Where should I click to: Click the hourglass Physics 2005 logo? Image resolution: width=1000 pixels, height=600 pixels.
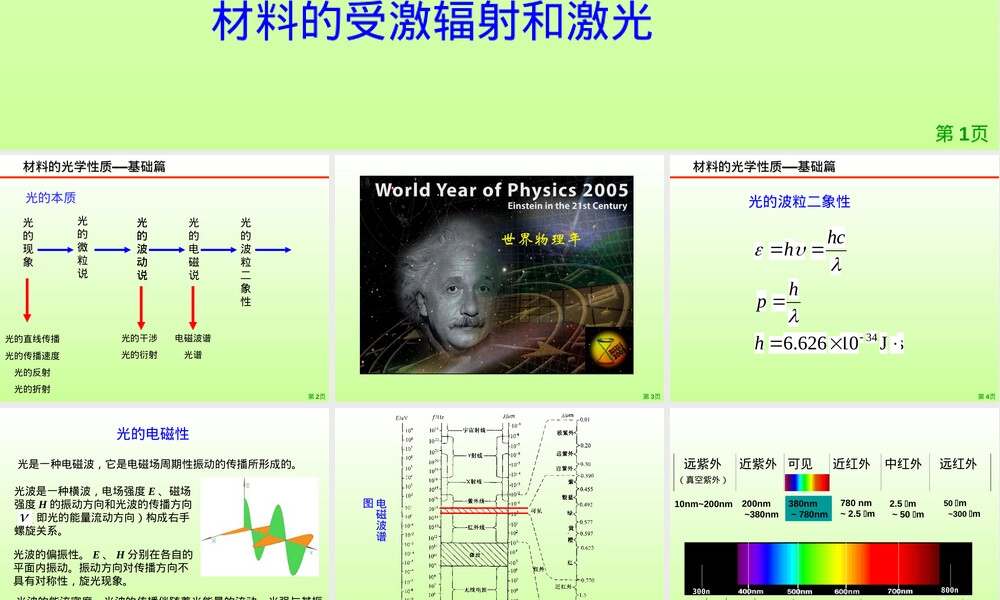click(x=608, y=349)
